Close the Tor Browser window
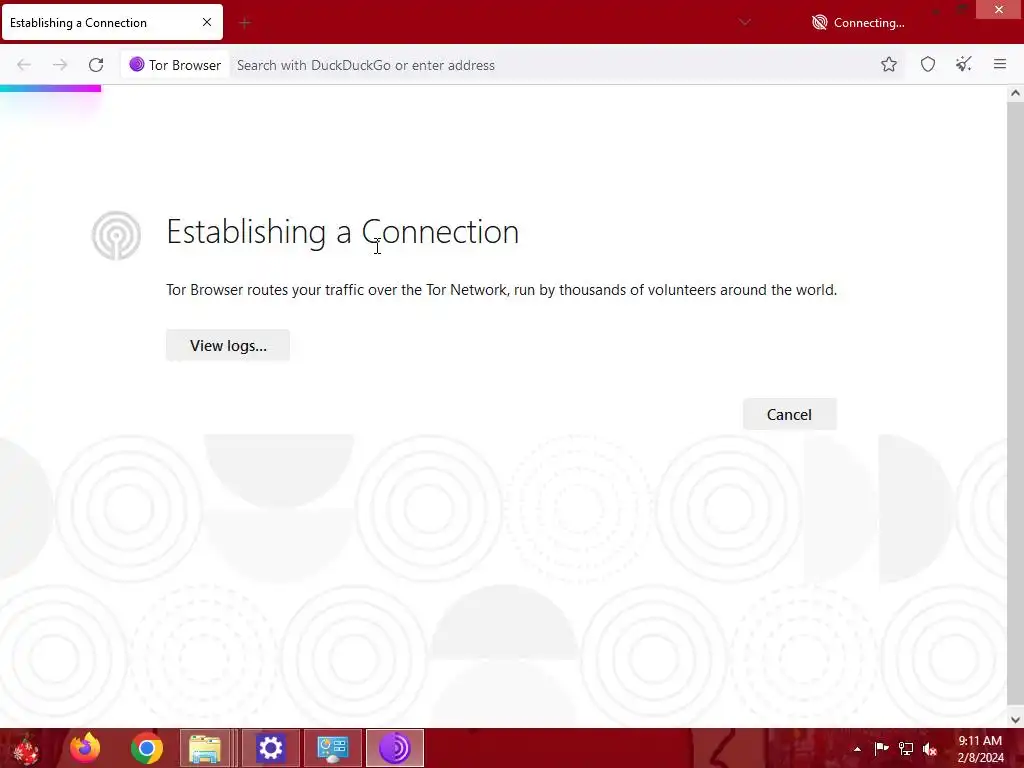1024x768 pixels. (999, 9)
